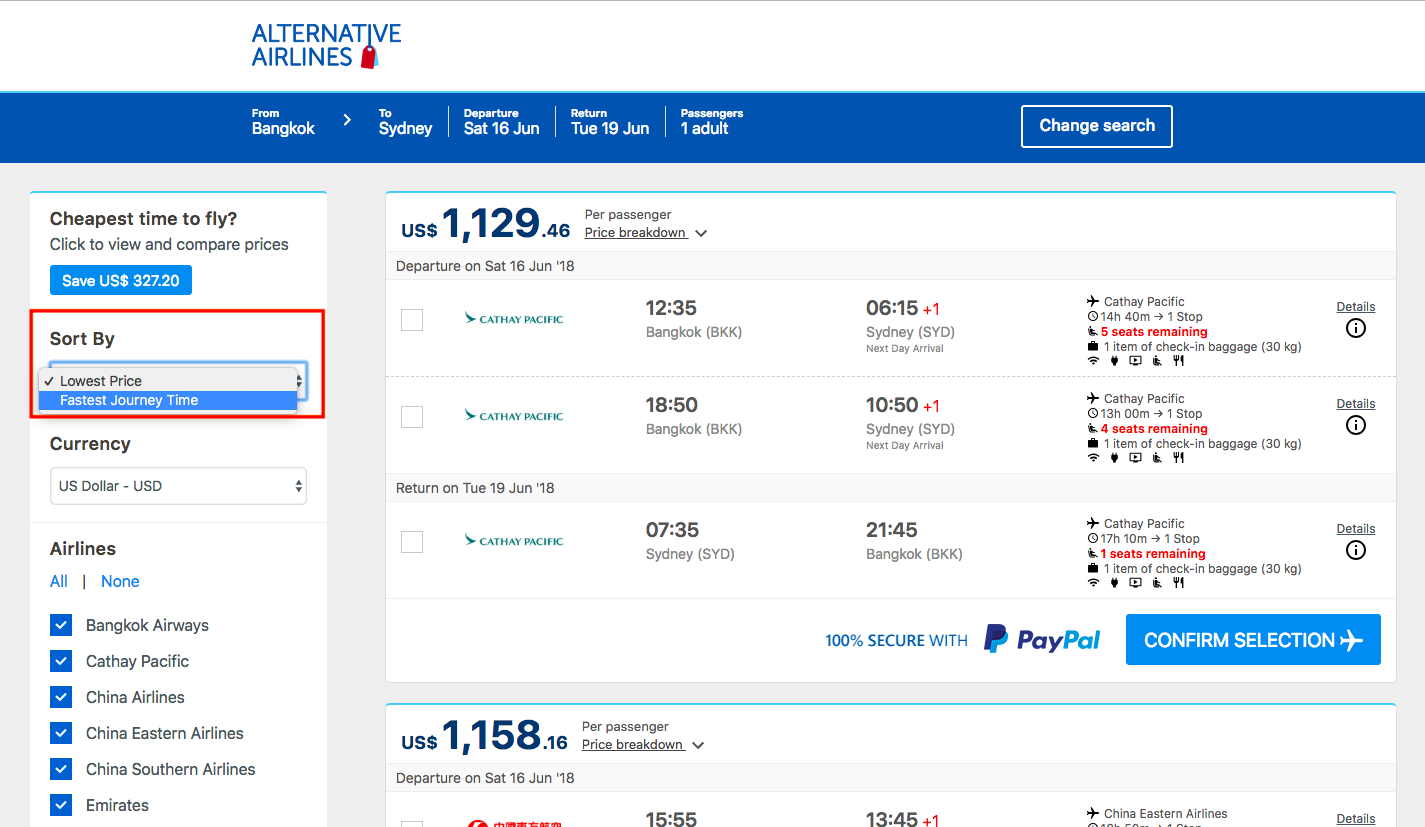This screenshot has height=827, width=1425.
Task: Select the 12:35 Bangkok departure flight checkbox
Action: pyautogui.click(x=412, y=320)
